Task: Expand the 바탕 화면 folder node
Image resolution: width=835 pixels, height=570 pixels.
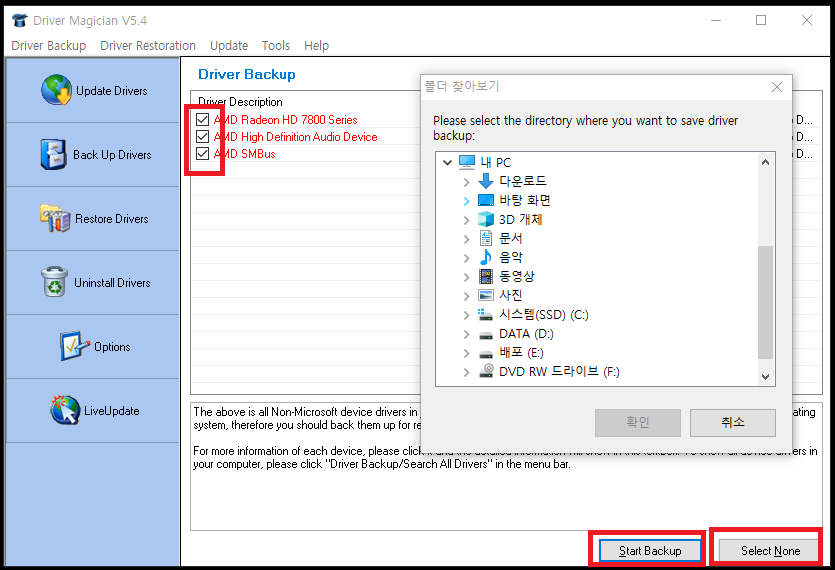Action: coord(466,201)
